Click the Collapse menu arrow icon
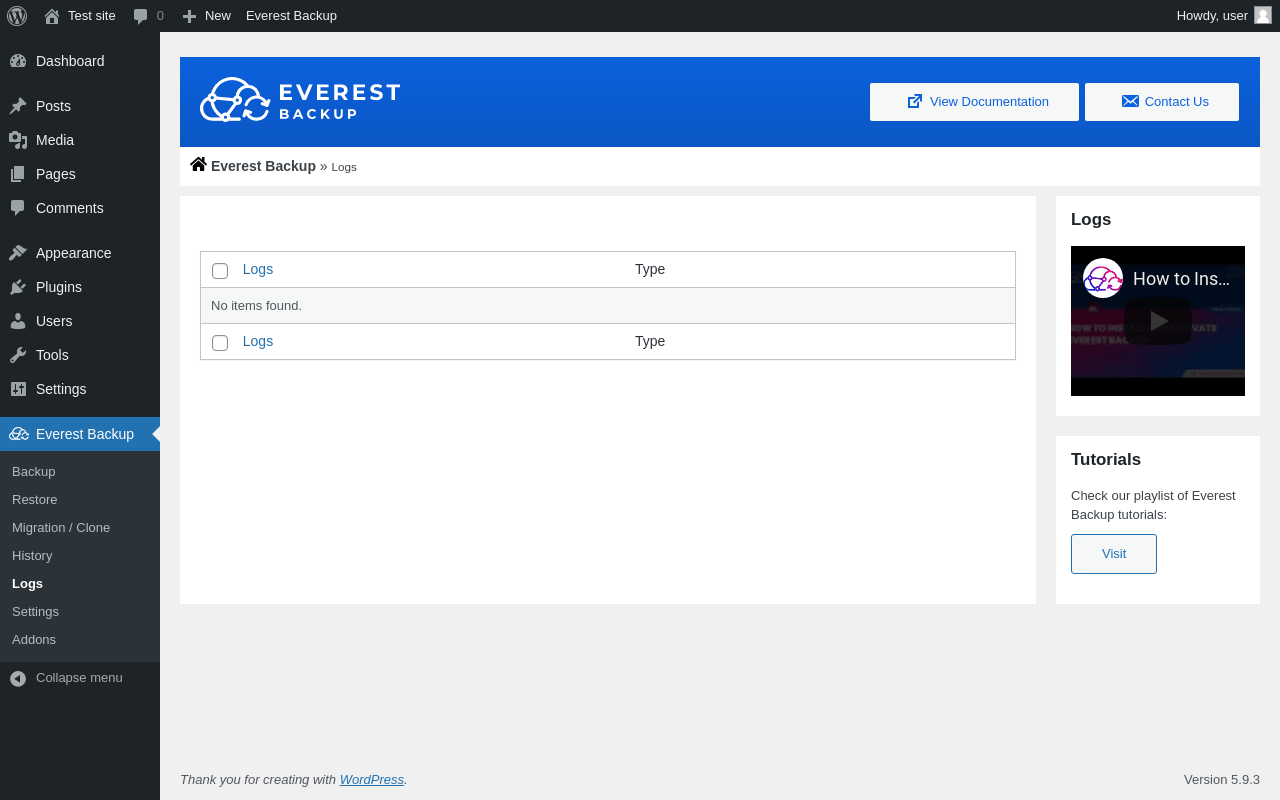 point(18,678)
